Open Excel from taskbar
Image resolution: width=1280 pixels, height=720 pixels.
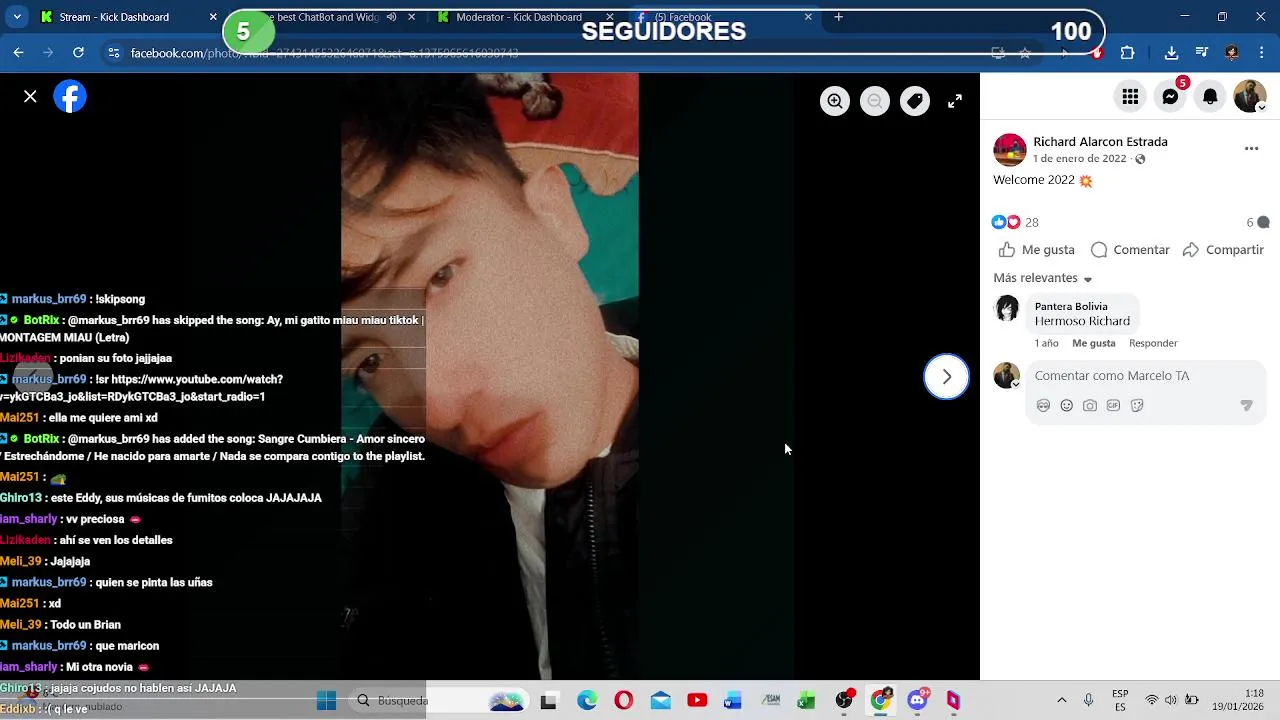click(x=806, y=701)
